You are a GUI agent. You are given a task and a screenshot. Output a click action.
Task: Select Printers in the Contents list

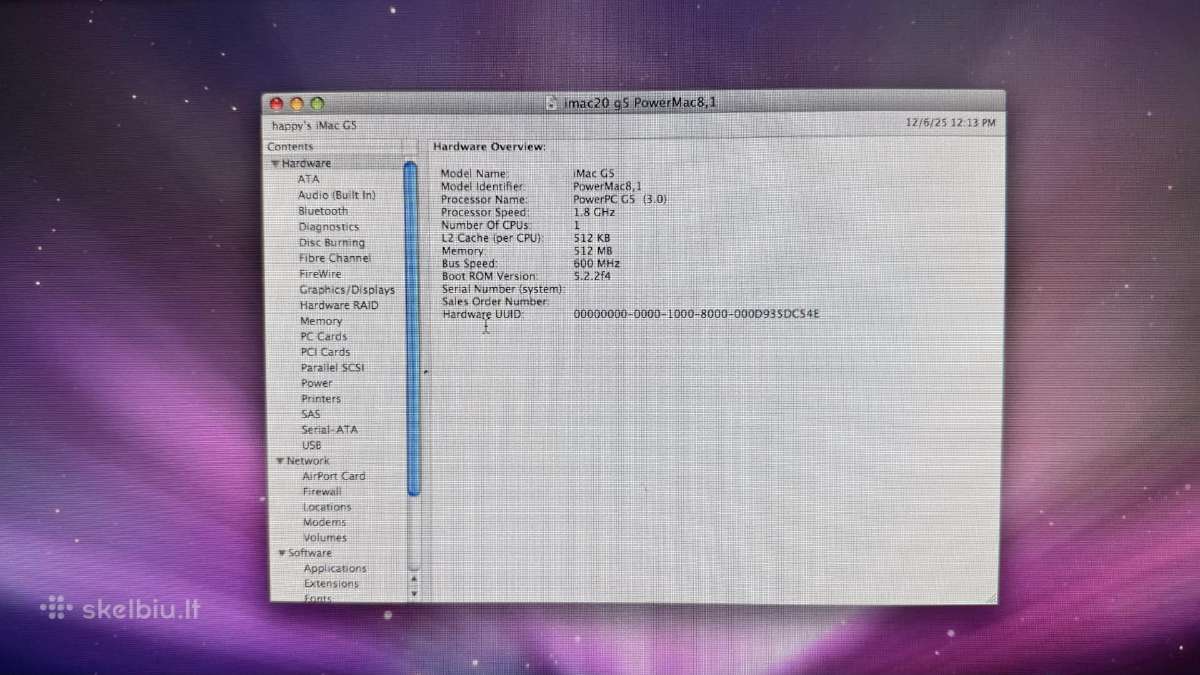tap(321, 399)
